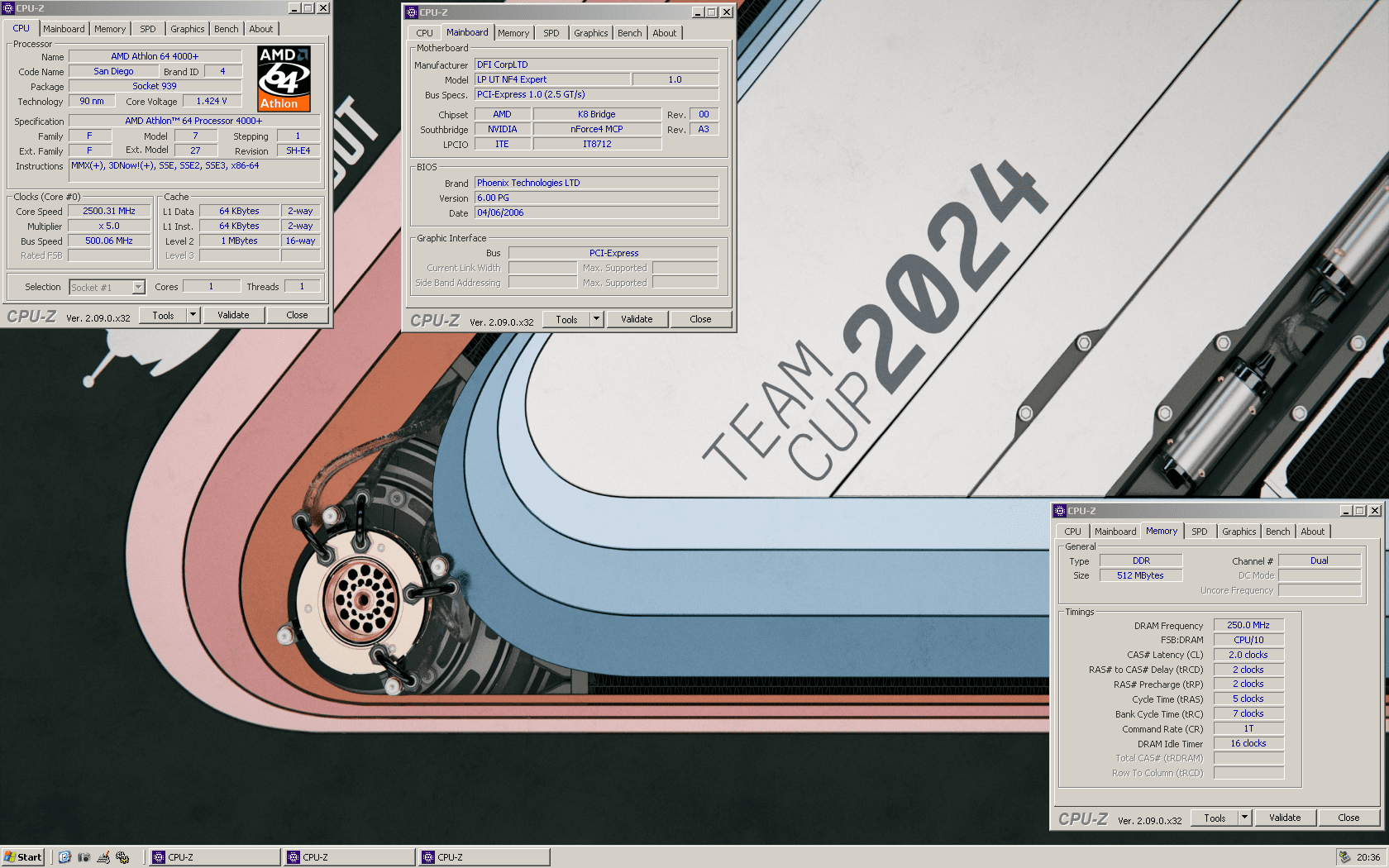
Task: Switch to the Mainboard tab in the CPU-tab window
Action: pos(64,29)
